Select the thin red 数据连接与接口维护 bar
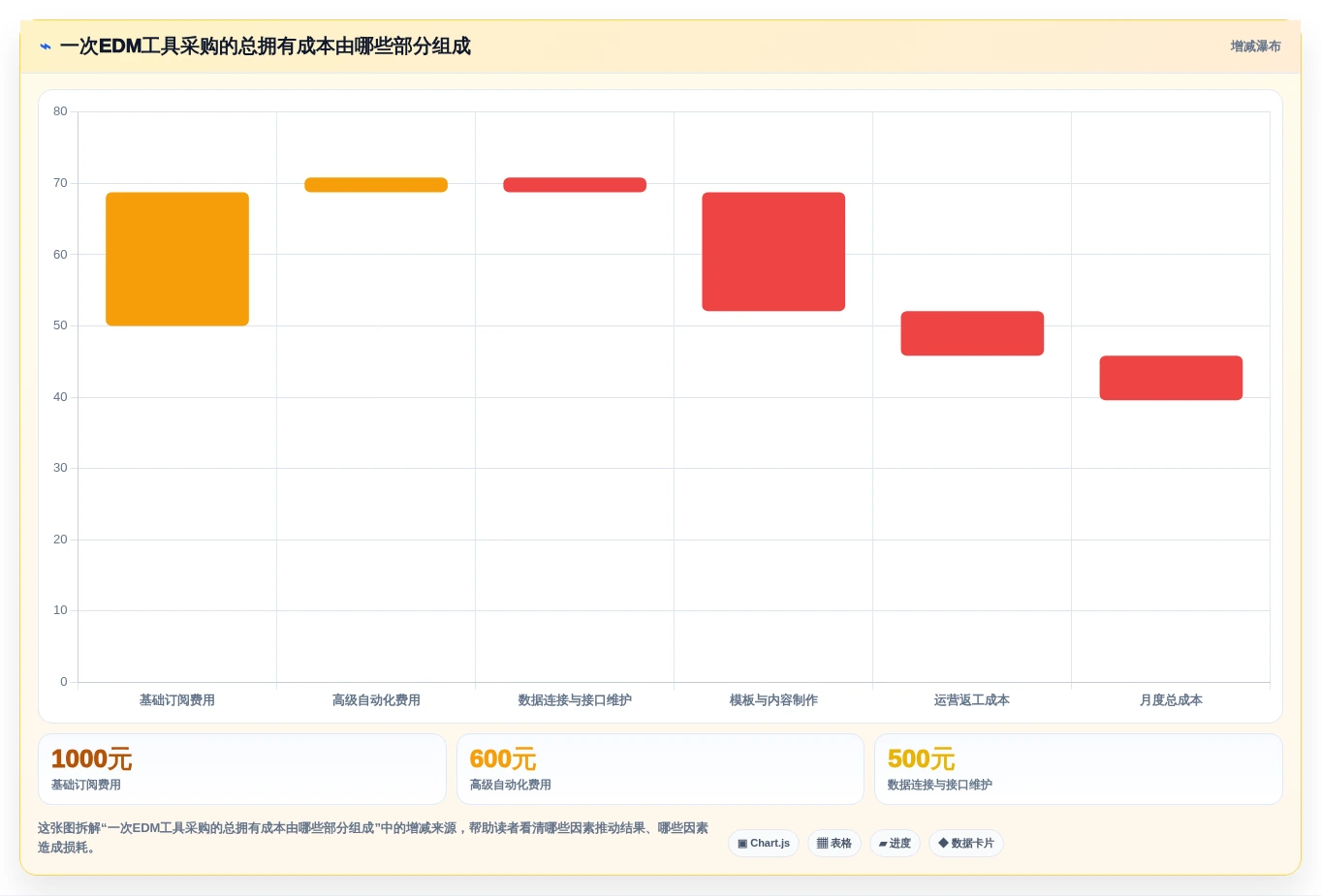The image size is (1321, 896). tap(575, 184)
